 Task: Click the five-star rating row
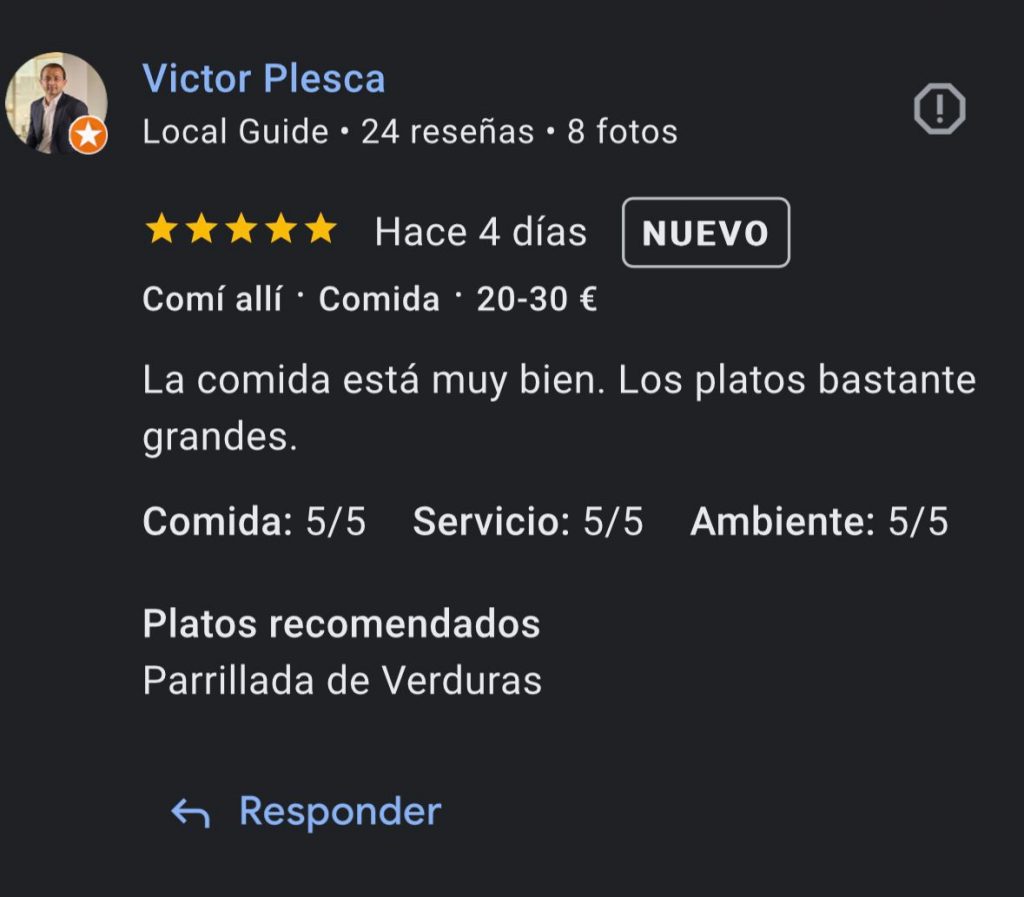240,231
